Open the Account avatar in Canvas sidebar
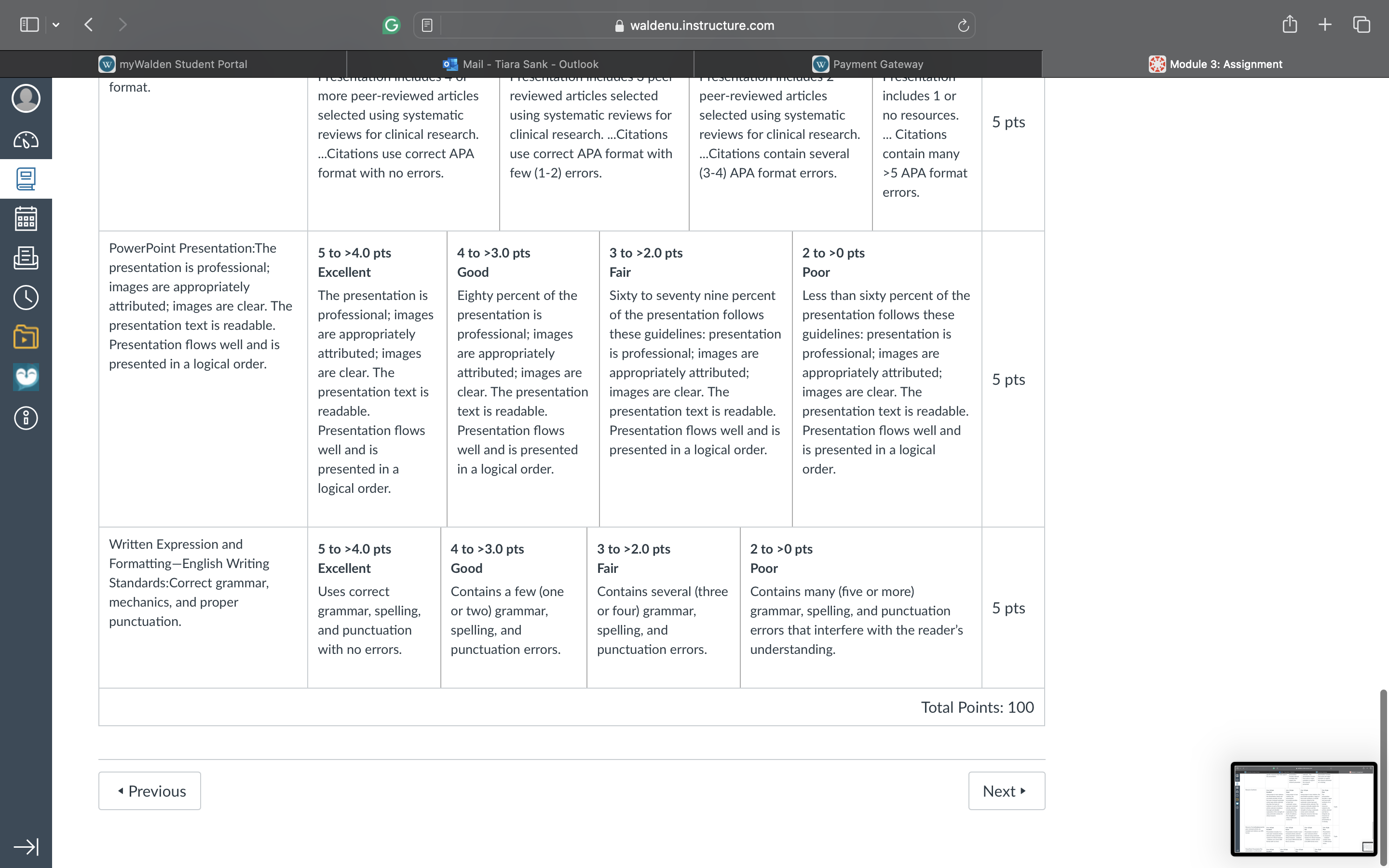1389x868 pixels. click(x=26, y=98)
